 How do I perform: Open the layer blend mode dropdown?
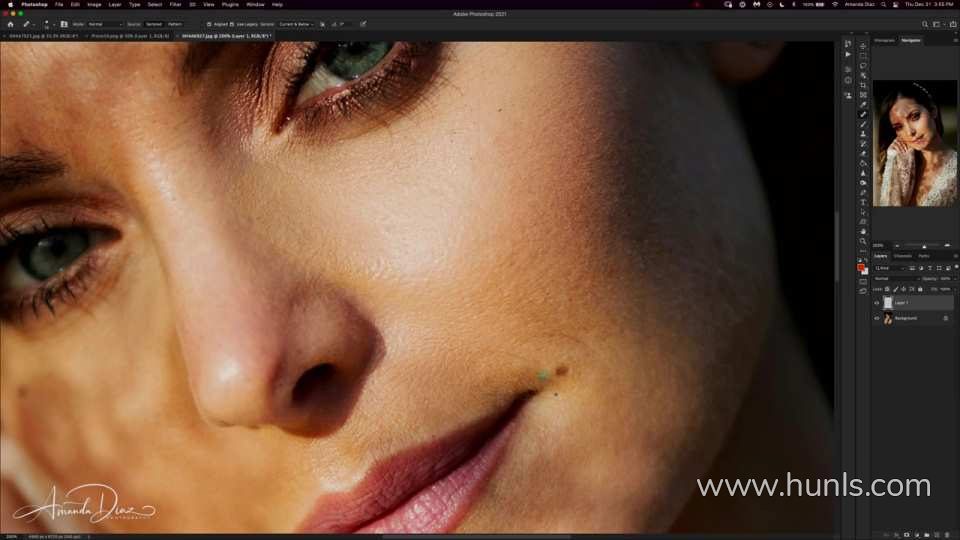pos(896,279)
